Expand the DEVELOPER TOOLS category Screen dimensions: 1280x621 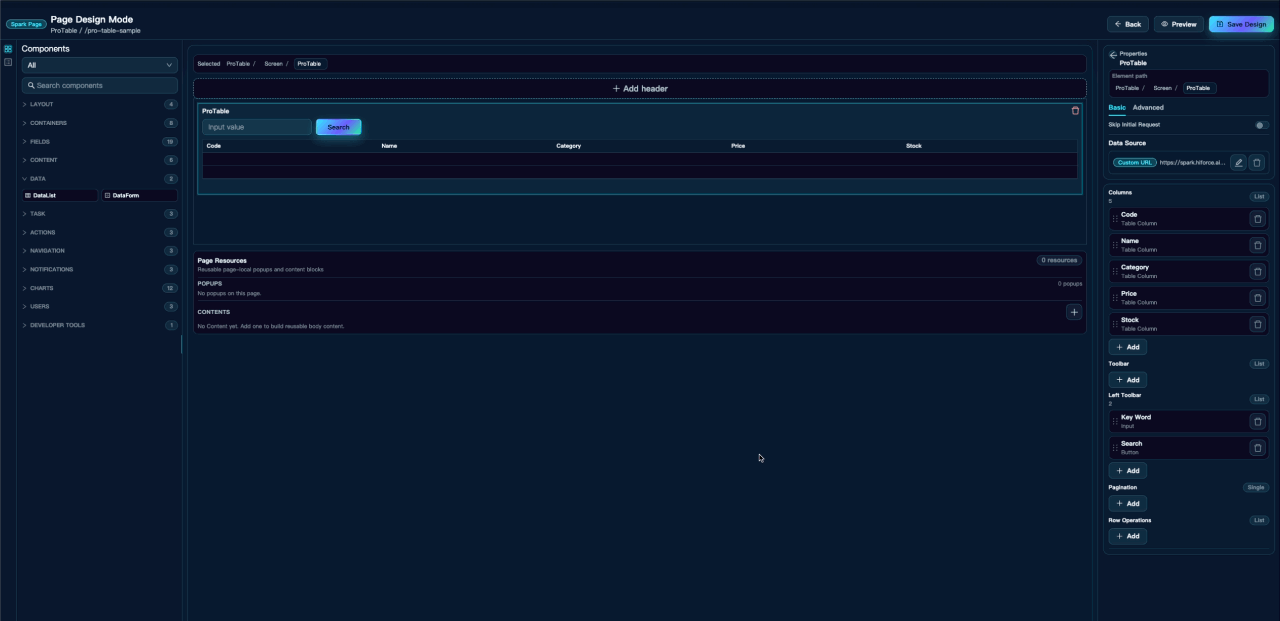click(x=100, y=325)
